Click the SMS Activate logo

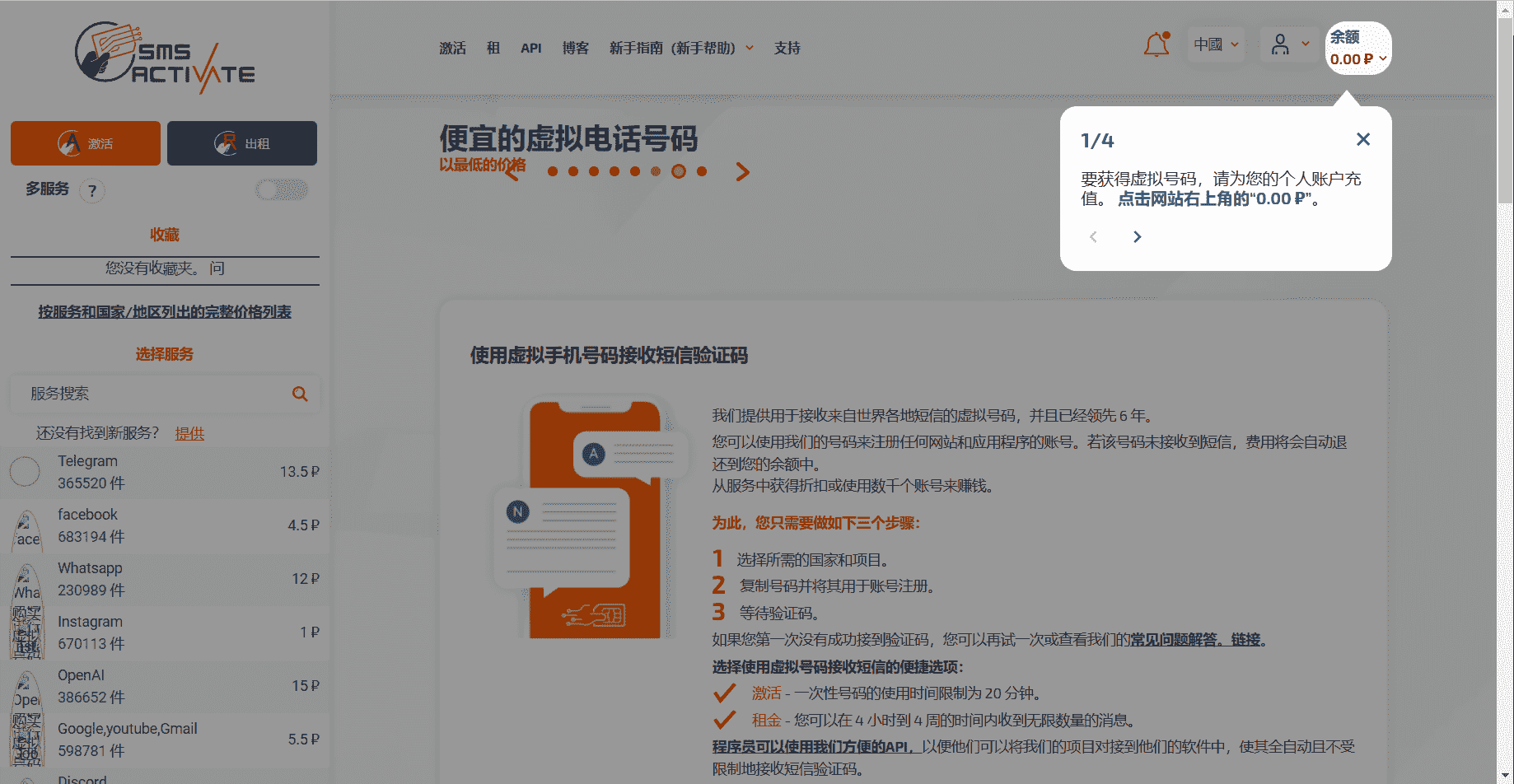coord(165,57)
